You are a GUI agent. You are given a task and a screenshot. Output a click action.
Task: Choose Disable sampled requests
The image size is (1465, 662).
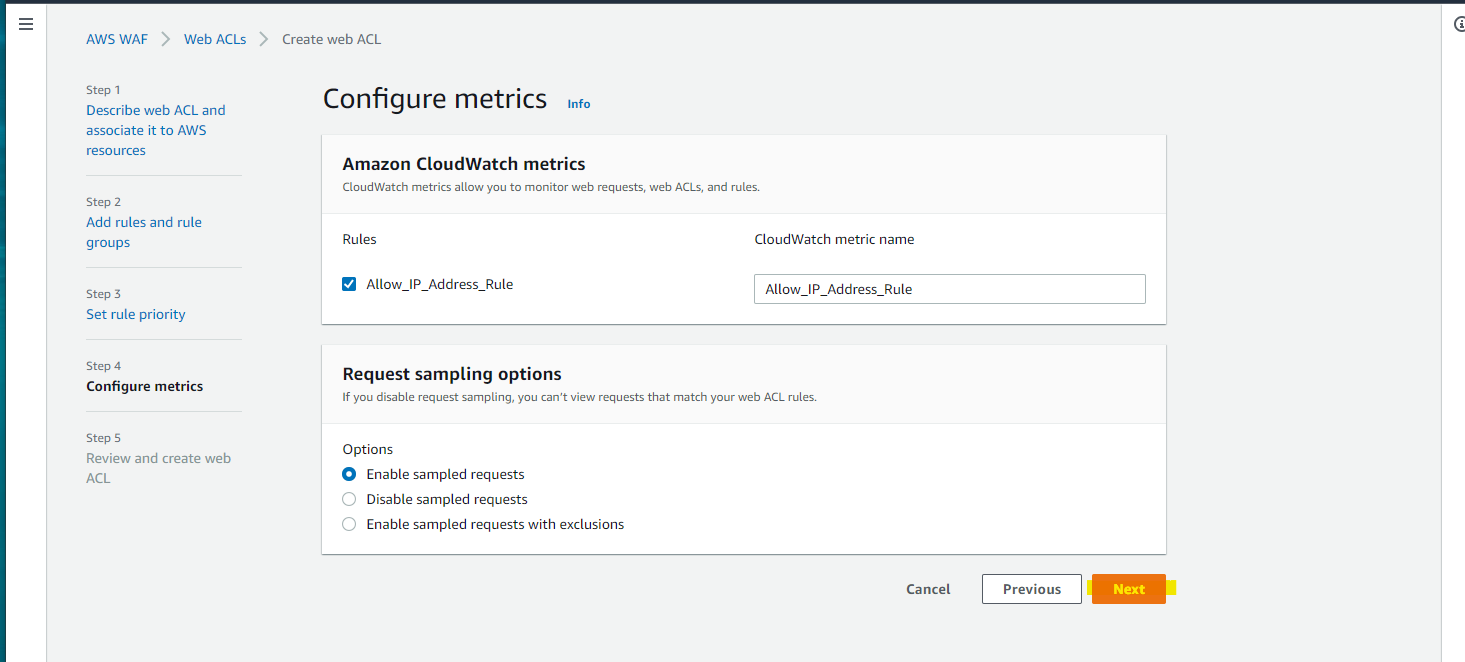point(349,499)
